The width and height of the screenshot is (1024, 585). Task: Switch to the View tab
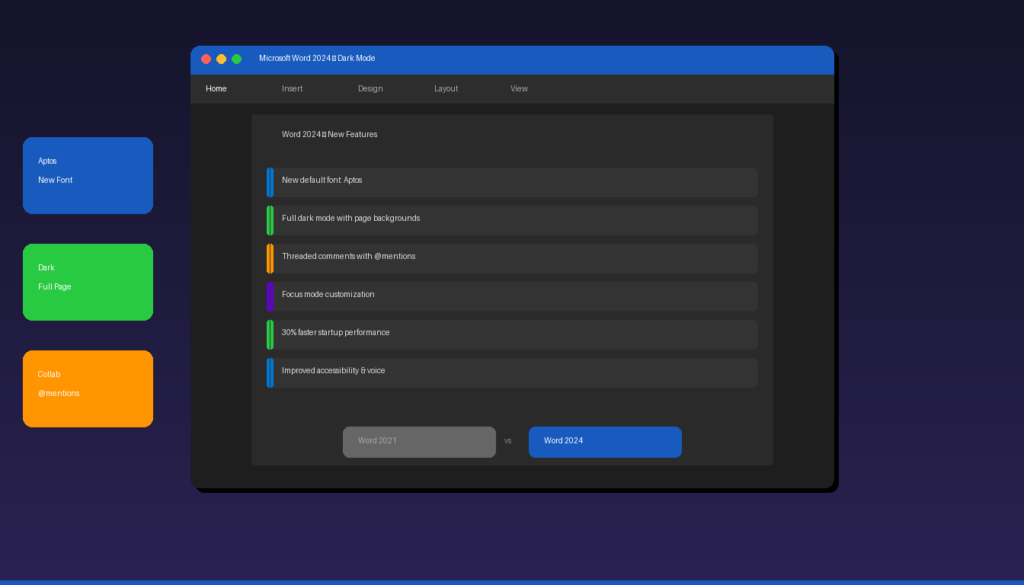click(518, 89)
